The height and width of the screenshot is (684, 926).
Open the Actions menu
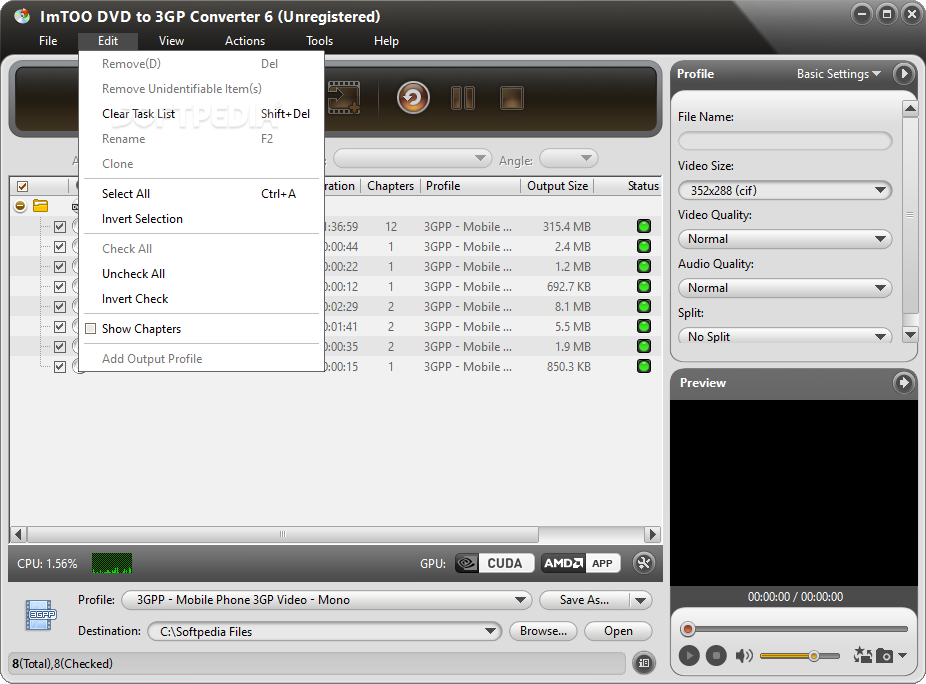tap(244, 41)
